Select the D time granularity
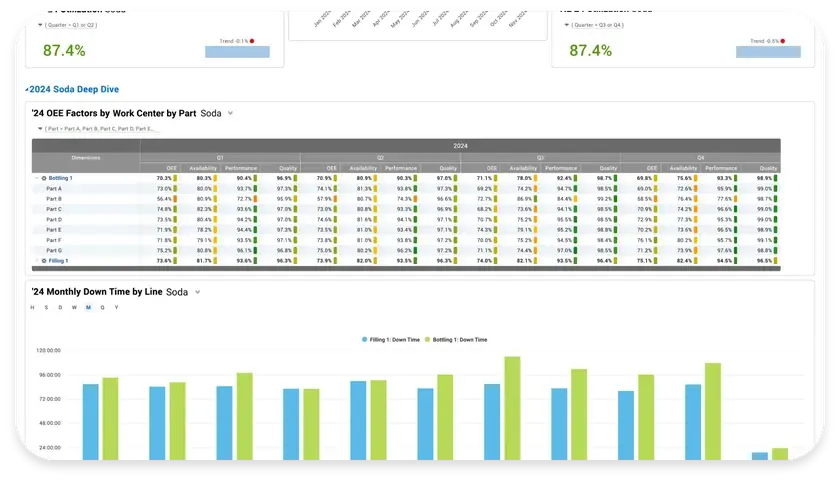Viewport: 840px width, 482px height. [60, 307]
